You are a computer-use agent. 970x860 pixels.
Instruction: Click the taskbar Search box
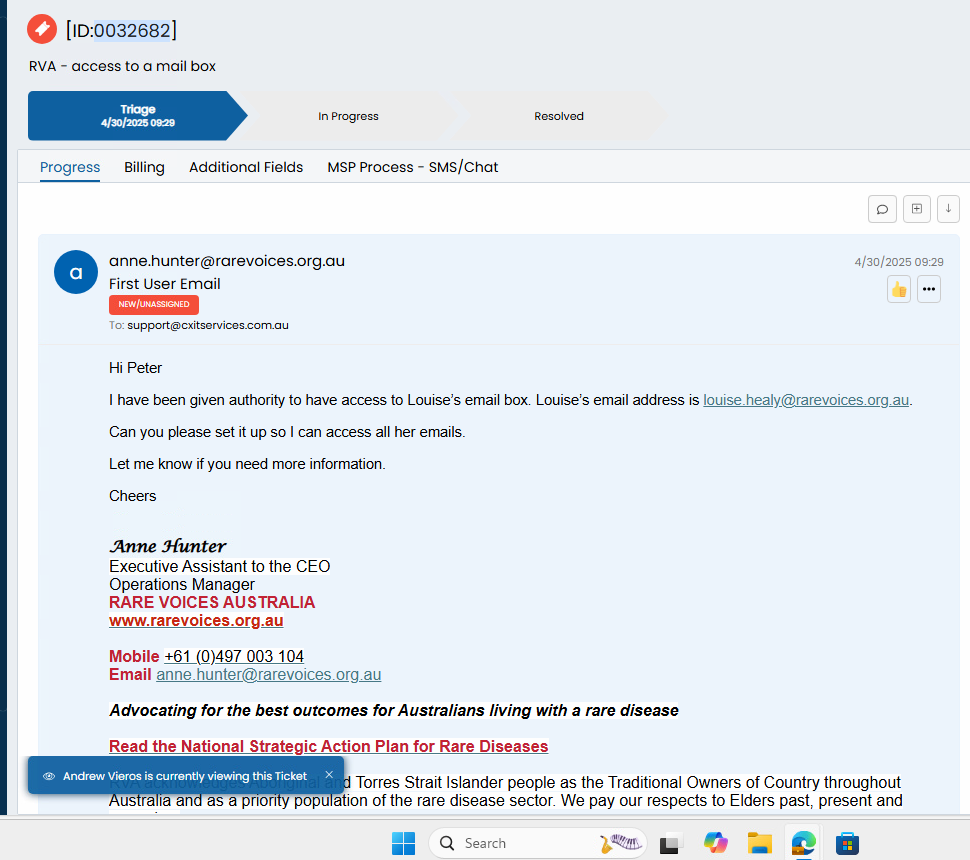click(x=538, y=843)
